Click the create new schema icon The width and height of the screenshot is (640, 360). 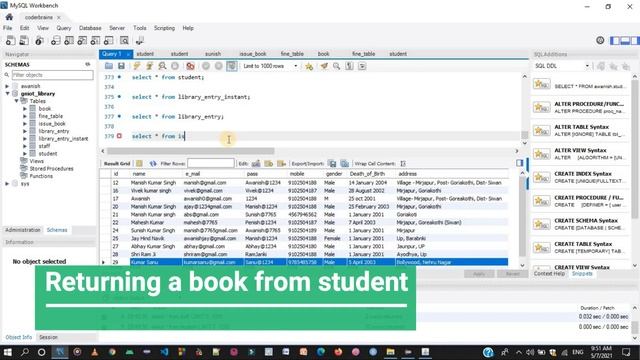(x=56, y=40)
